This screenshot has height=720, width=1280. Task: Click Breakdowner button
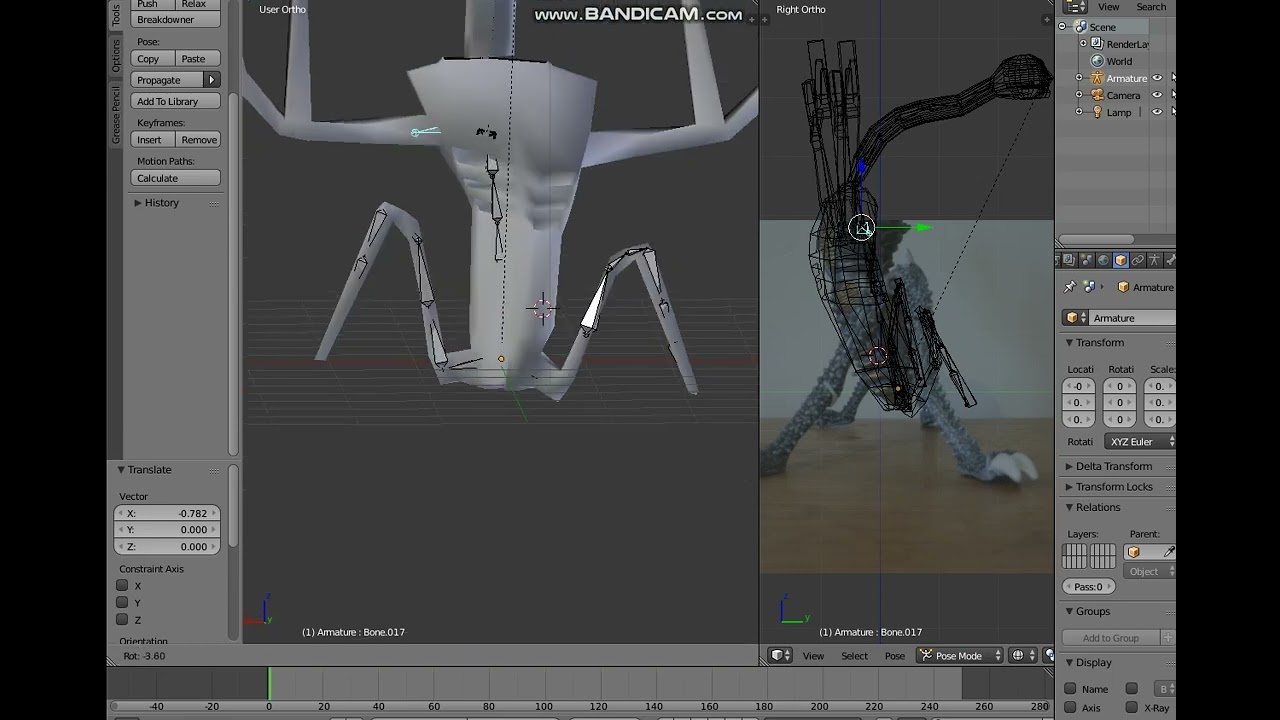tap(175, 20)
